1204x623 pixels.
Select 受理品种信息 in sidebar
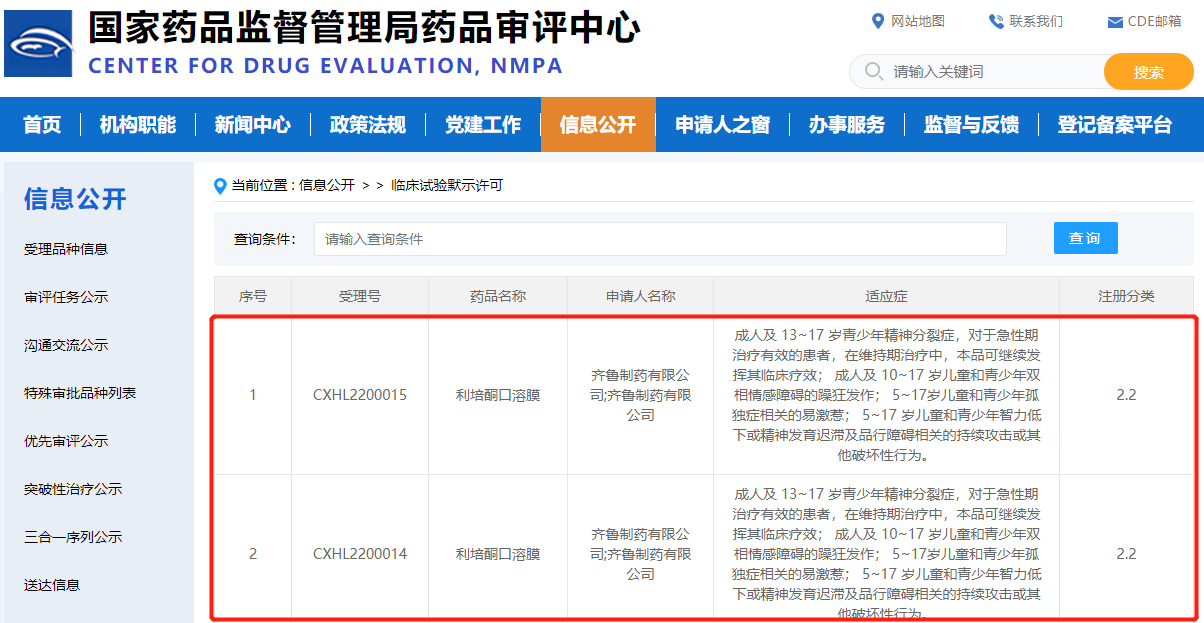click(x=66, y=249)
